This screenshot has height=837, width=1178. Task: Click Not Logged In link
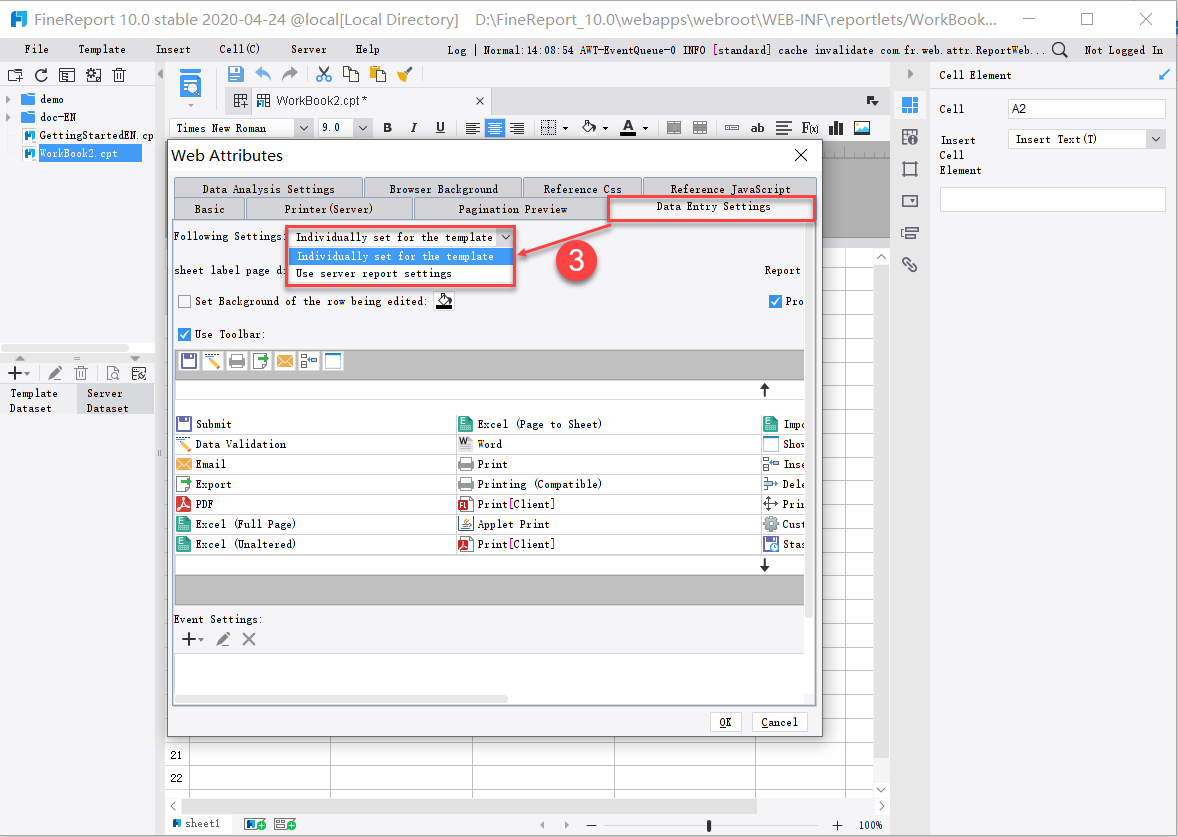[x=1124, y=50]
